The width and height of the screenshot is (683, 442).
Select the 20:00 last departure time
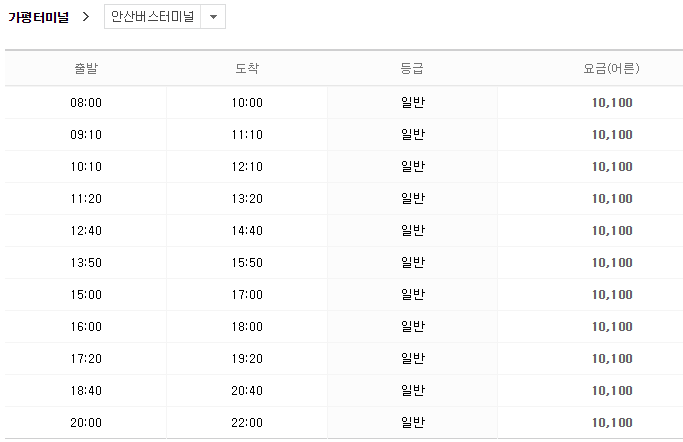pyautogui.click(x=86, y=423)
